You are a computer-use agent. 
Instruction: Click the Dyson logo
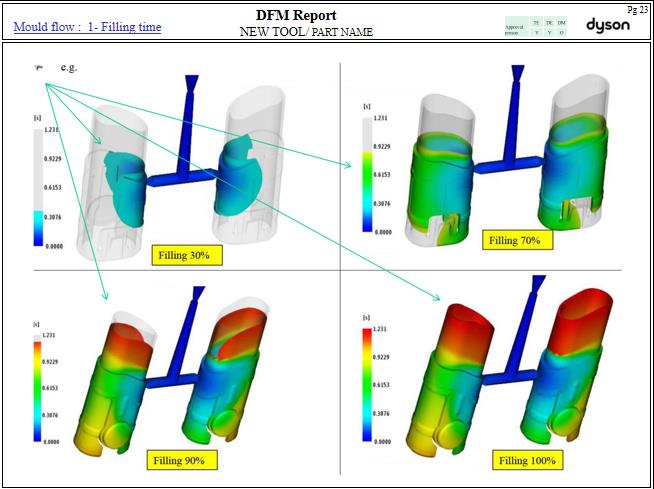tap(607, 25)
